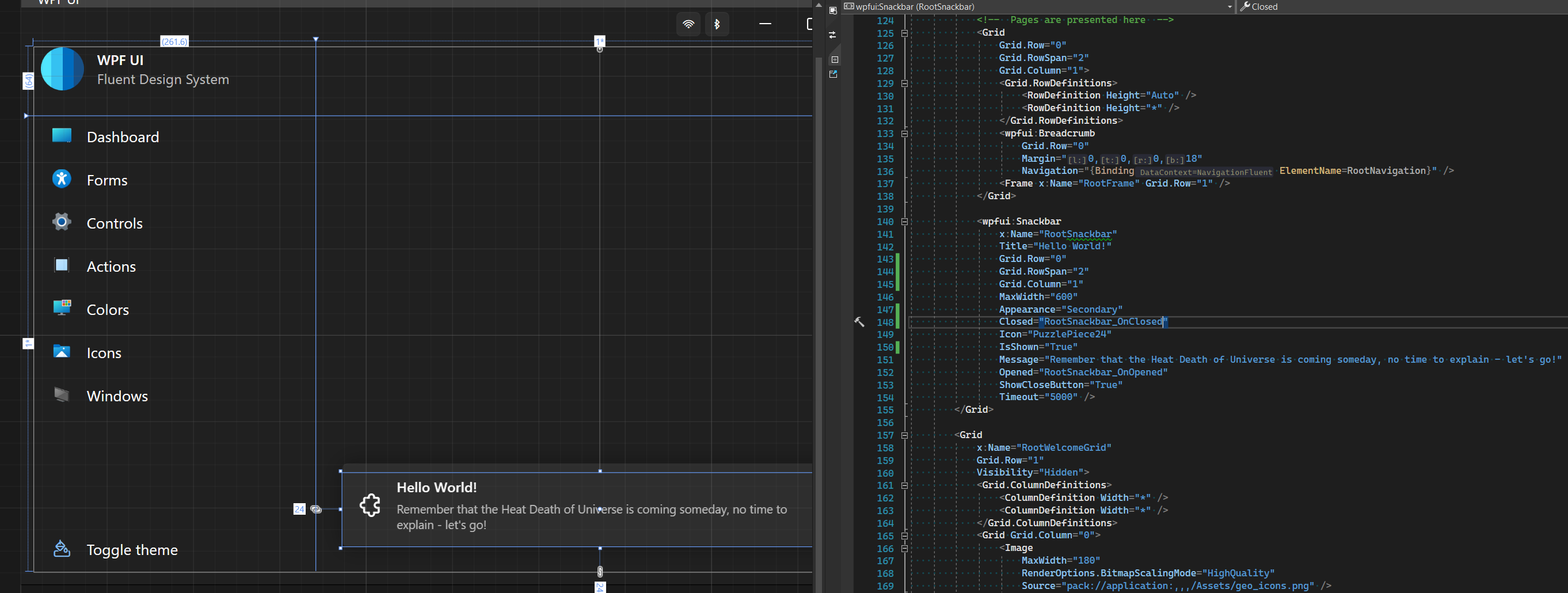Click RootSnackbar_OnClosed handler name link
Image resolution: width=1568 pixels, height=593 pixels.
click(x=1102, y=321)
